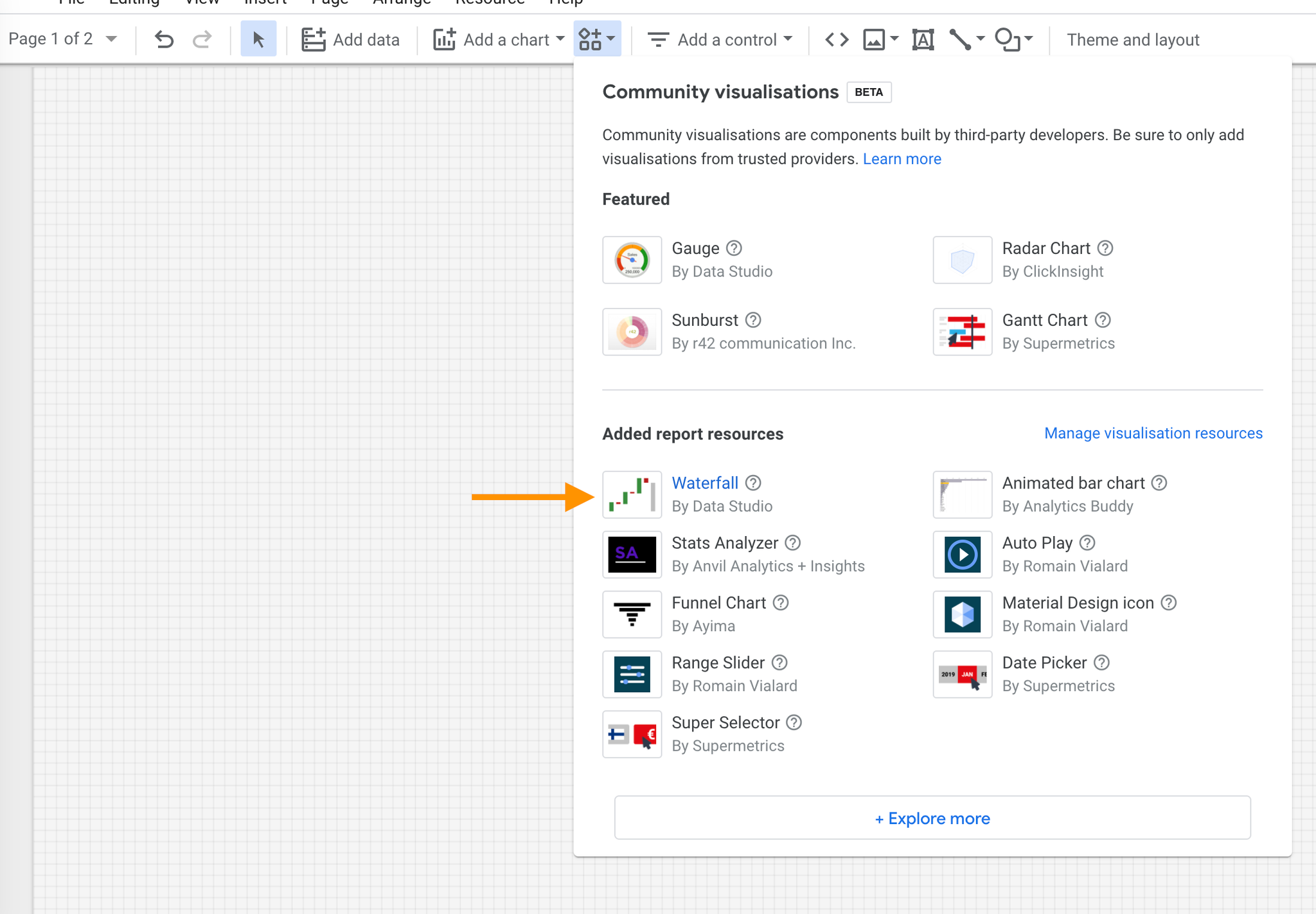Click the Date Picker label
The height and width of the screenshot is (914, 1316).
pos(1044,663)
